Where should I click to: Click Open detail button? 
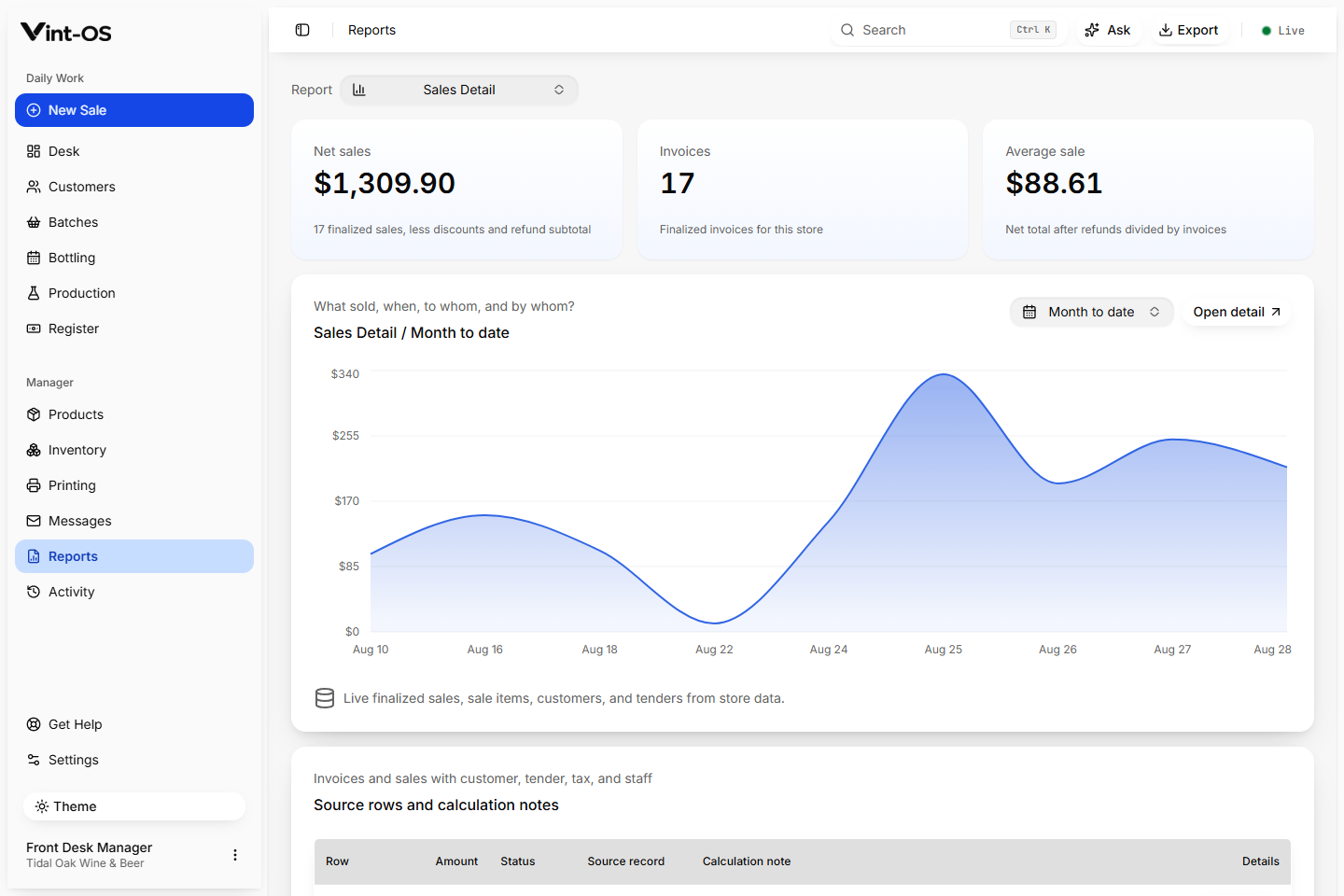tap(1237, 312)
